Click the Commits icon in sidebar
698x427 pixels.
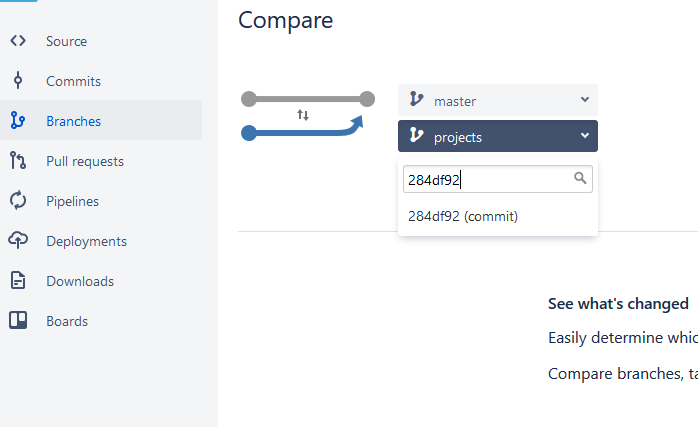pyautogui.click(x=18, y=81)
